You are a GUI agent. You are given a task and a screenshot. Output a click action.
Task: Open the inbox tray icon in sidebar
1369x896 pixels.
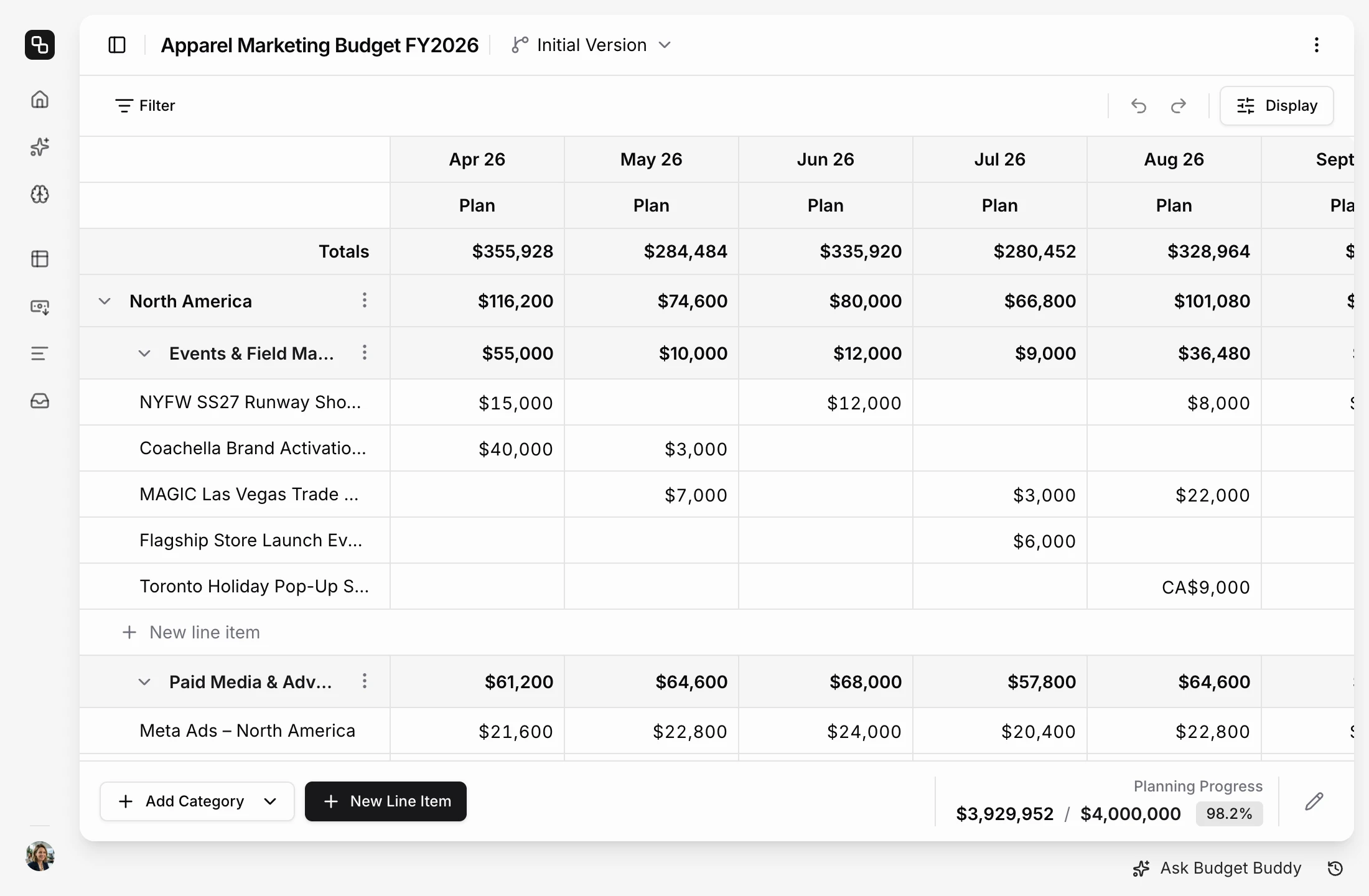[x=40, y=401]
